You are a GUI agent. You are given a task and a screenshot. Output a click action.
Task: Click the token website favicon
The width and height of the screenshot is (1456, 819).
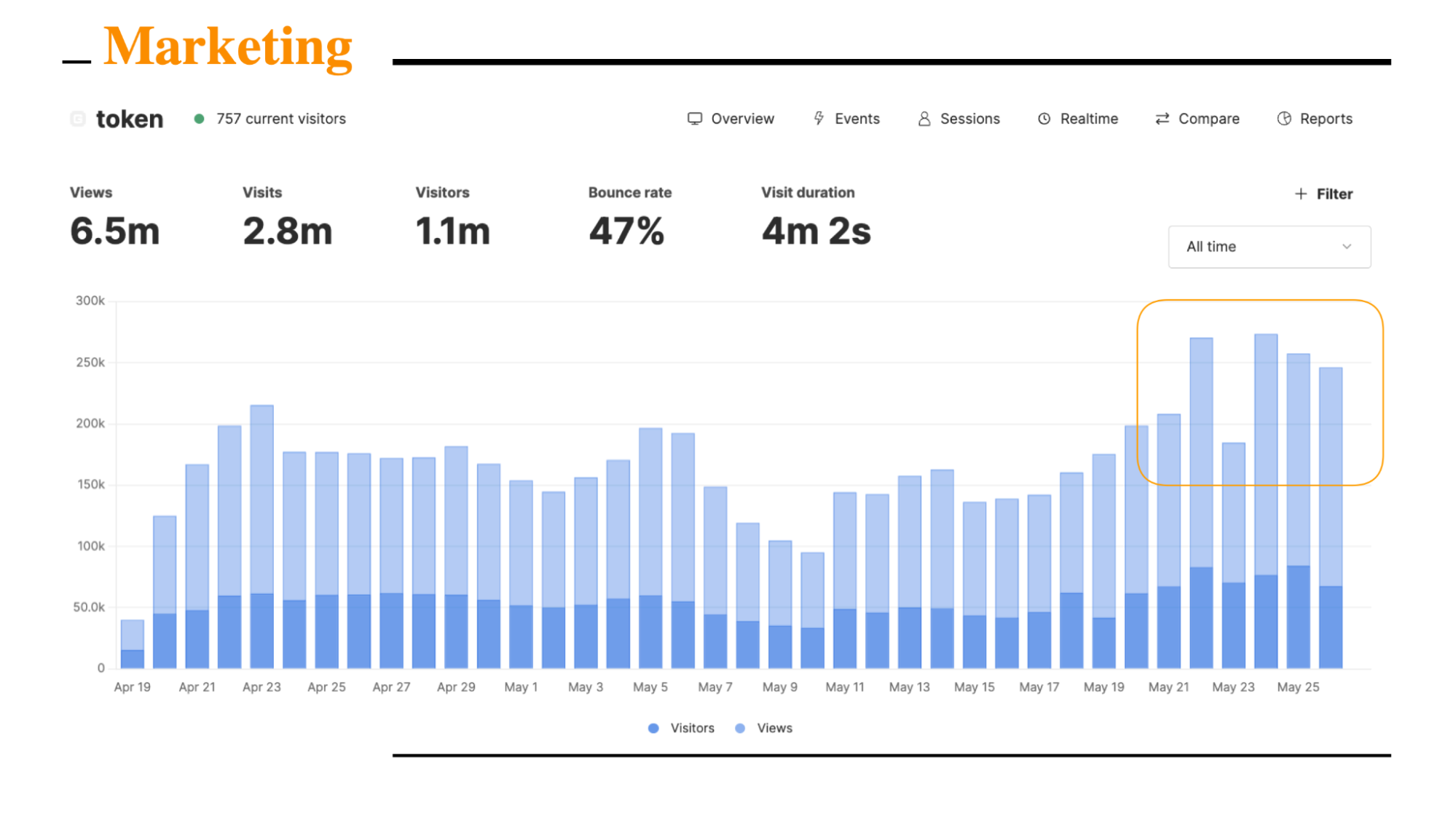(78, 119)
